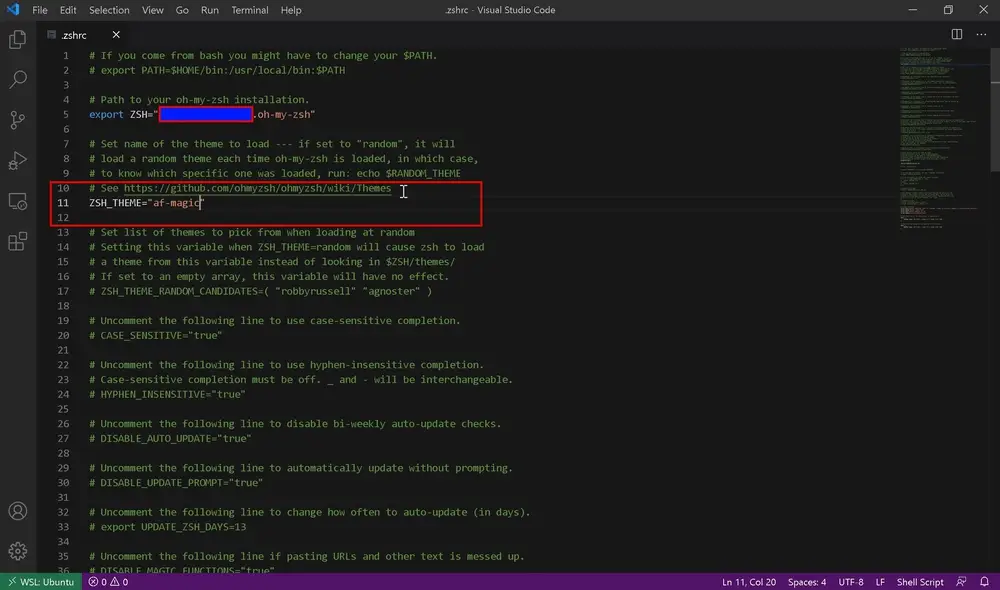This screenshot has width=1000, height=590.
Task: Click the '# HYPHEN_INSENSITIVE="true"' line
Action: [167, 394]
